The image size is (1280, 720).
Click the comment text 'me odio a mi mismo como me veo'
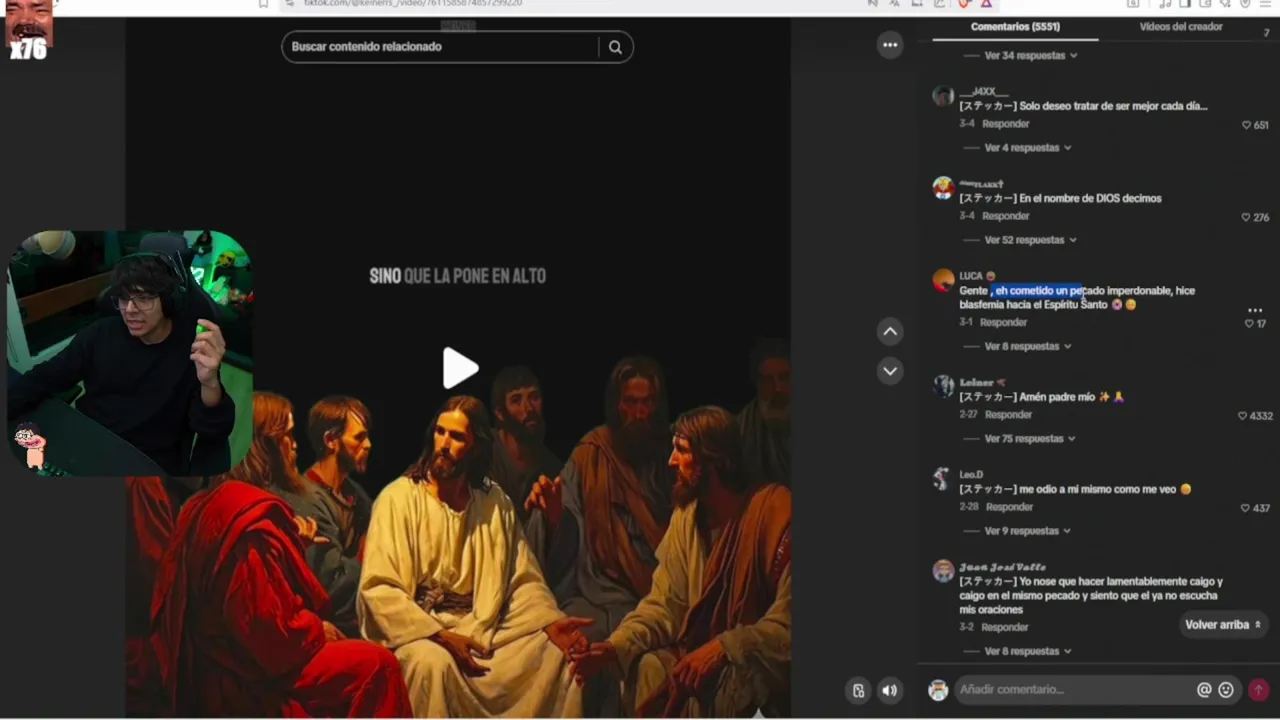[1097, 489]
